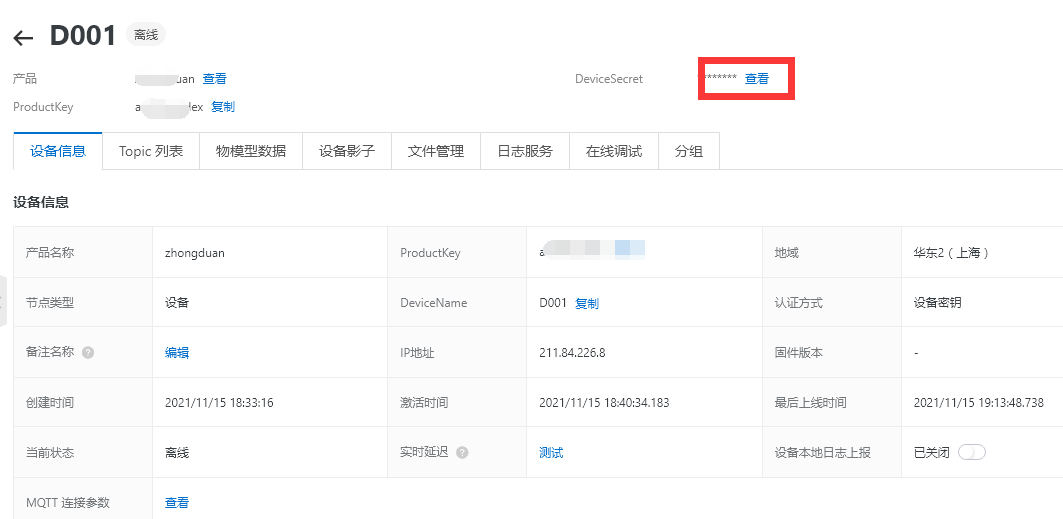
Task: Click the 固件版本 label cell
Action: [832, 352]
